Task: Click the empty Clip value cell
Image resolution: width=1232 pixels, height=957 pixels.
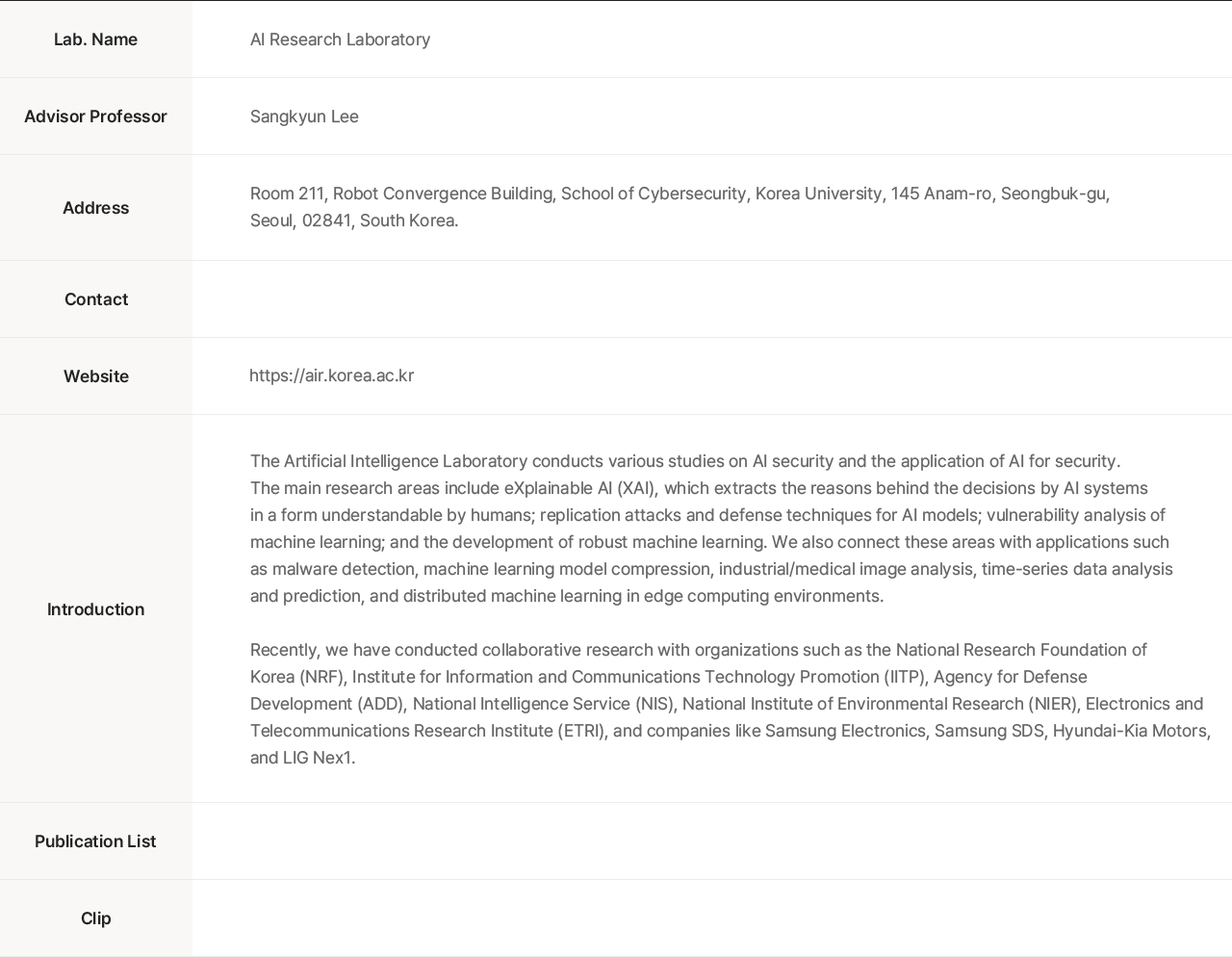Action: coord(712,918)
